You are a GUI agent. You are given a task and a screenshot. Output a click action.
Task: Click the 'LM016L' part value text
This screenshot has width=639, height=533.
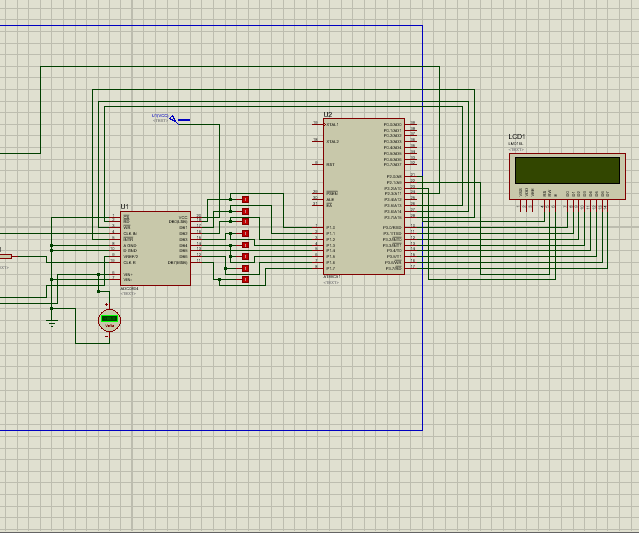click(x=516, y=143)
